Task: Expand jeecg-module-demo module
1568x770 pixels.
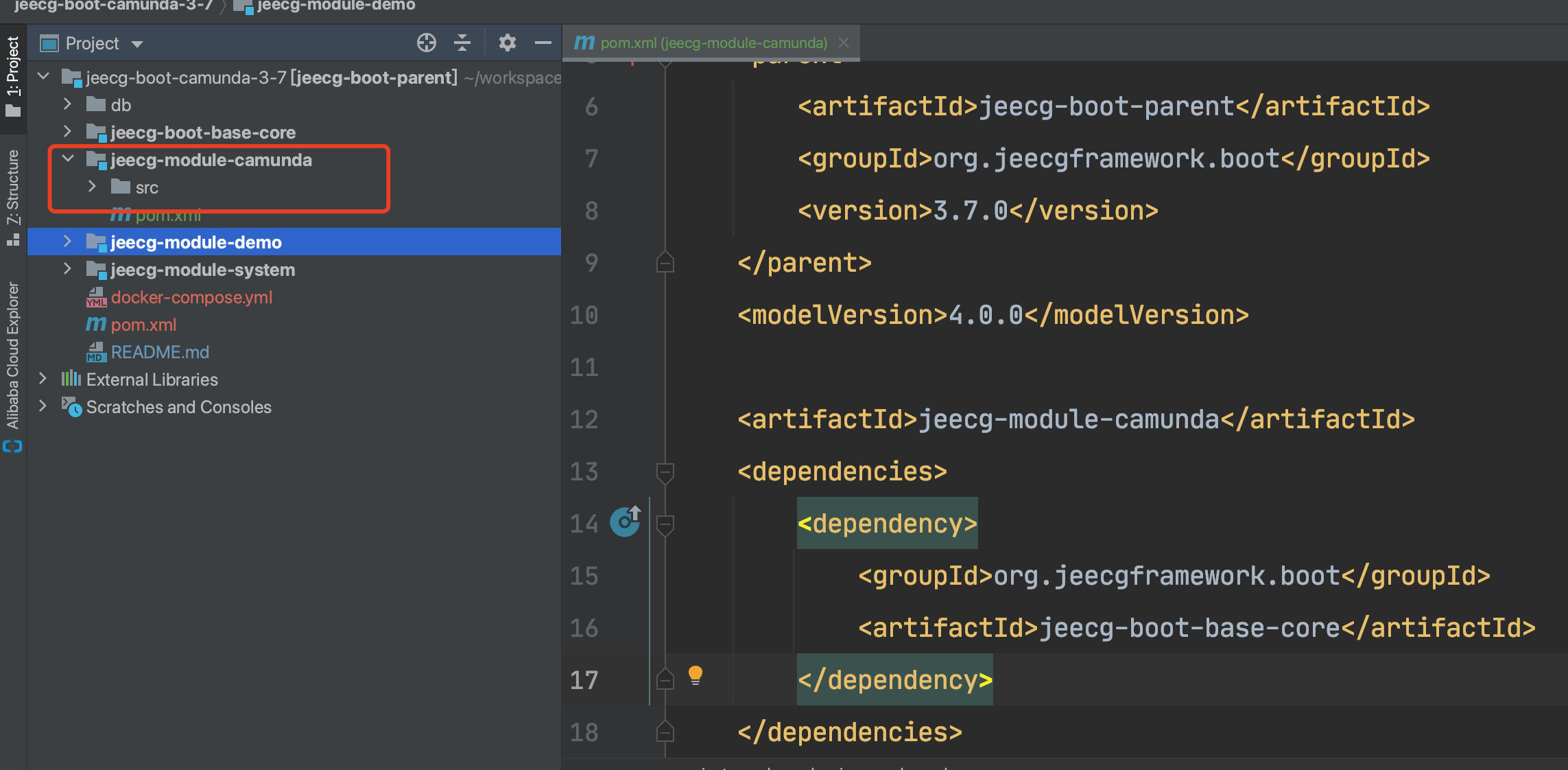Action: click(67, 242)
